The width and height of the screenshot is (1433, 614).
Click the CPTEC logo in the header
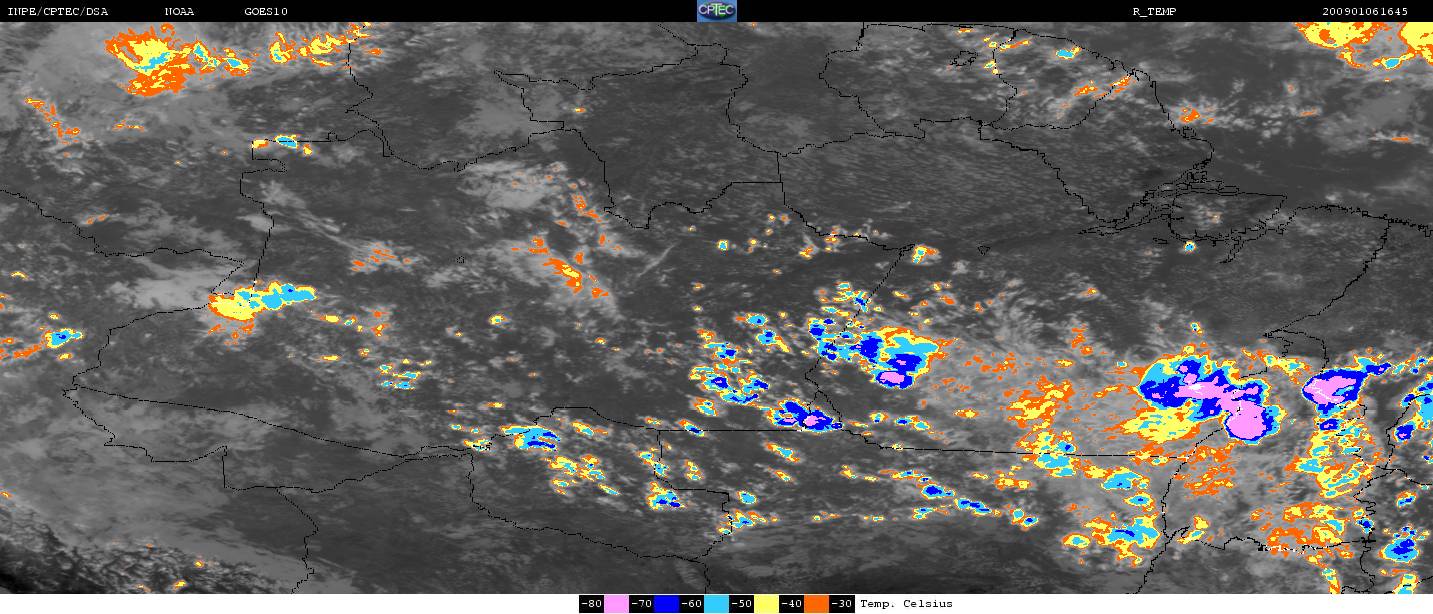click(x=716, y=10)
